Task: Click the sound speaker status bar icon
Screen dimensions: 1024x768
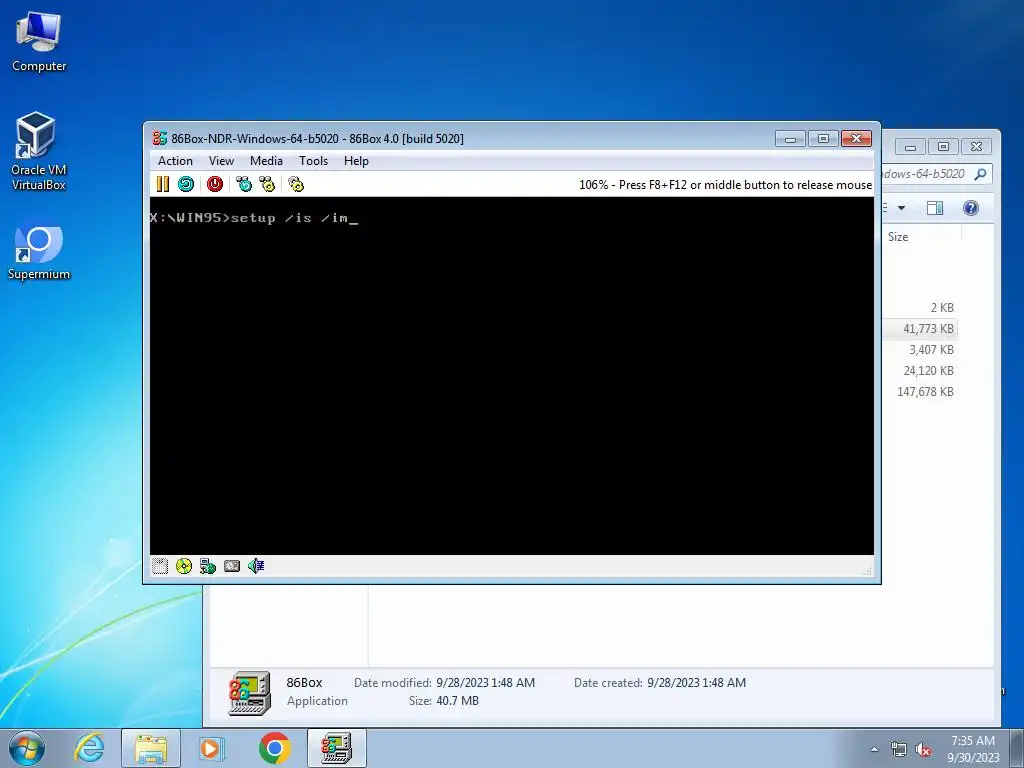Action: (256, 566)
